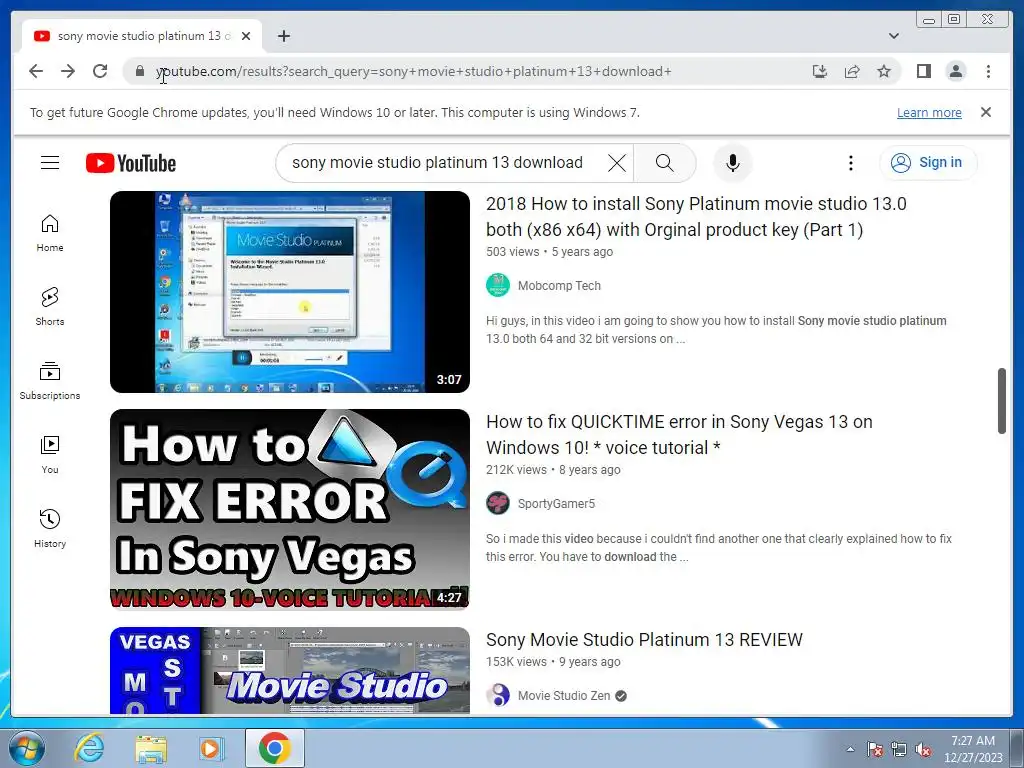Screen dimensions: 1024x768
Task: Follow the Learn more link
Action: click(929, 112)
